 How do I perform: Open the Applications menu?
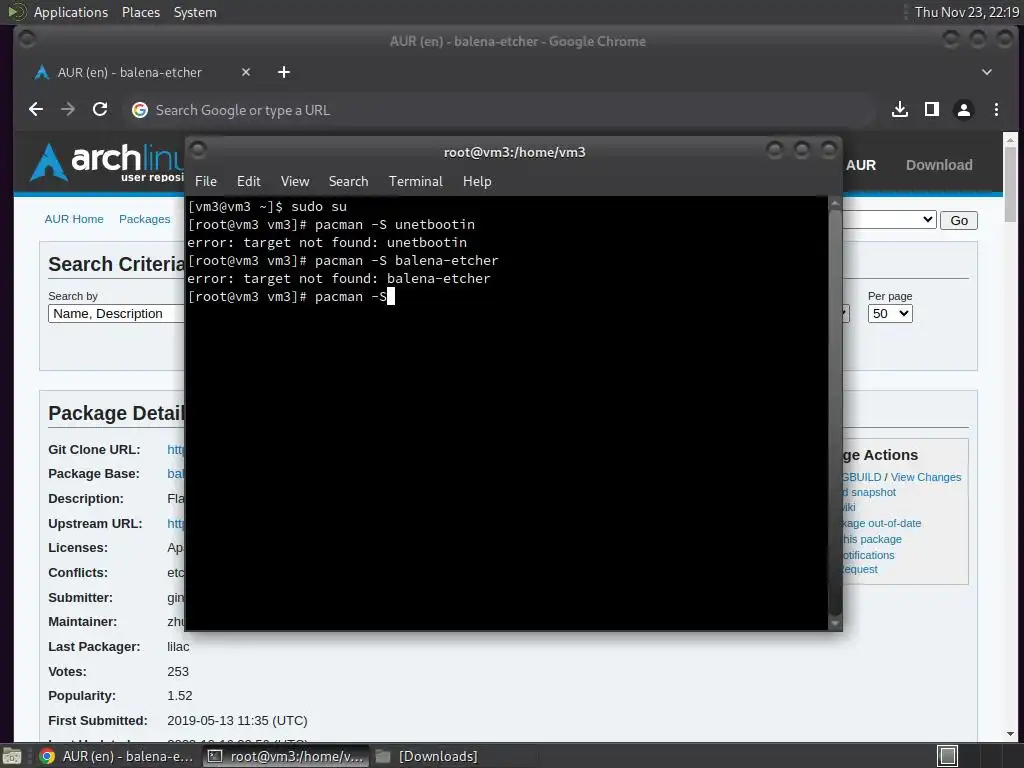tap(71, 12)
